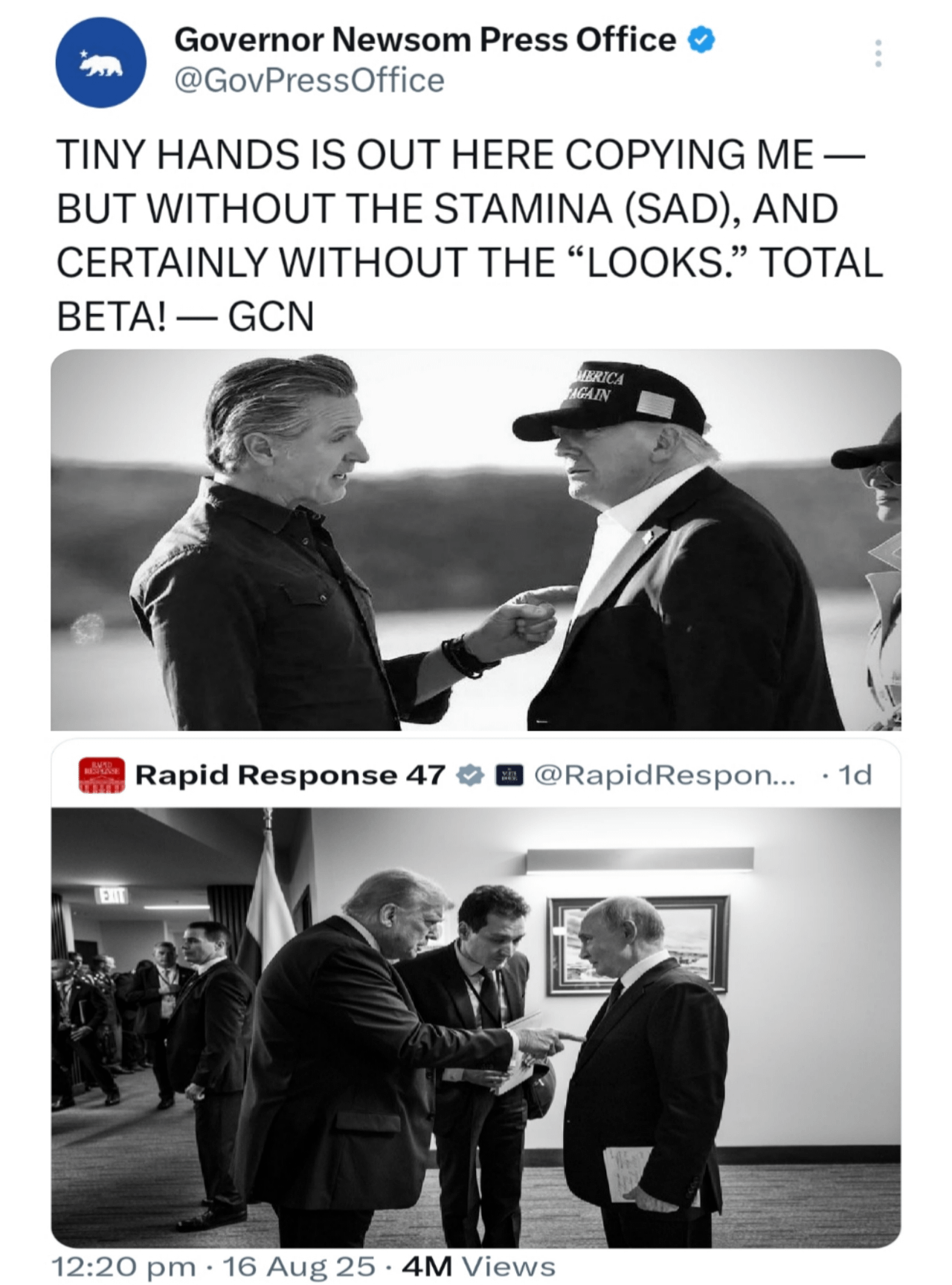Click the @RapidRespon... handle

pos(665,775)
